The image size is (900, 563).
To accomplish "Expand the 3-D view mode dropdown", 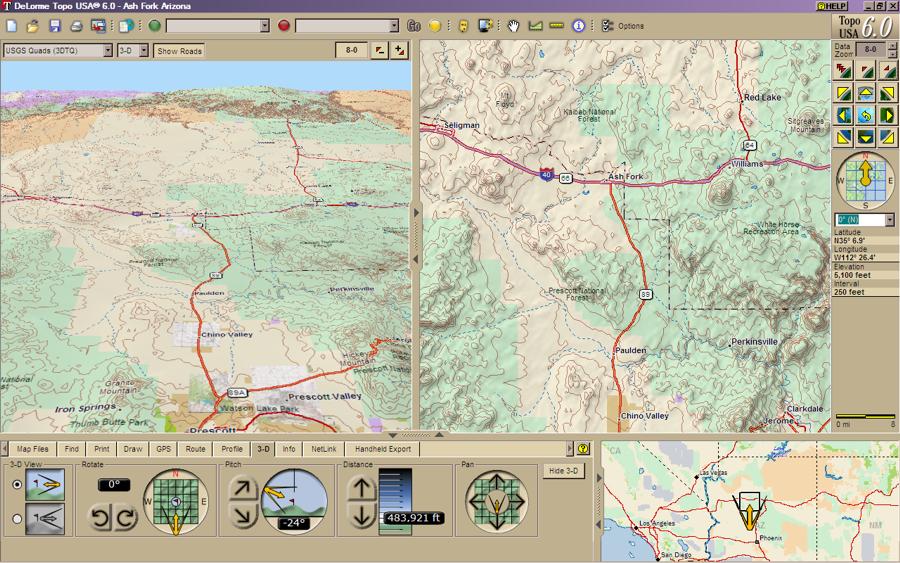I will pos(131,50).
